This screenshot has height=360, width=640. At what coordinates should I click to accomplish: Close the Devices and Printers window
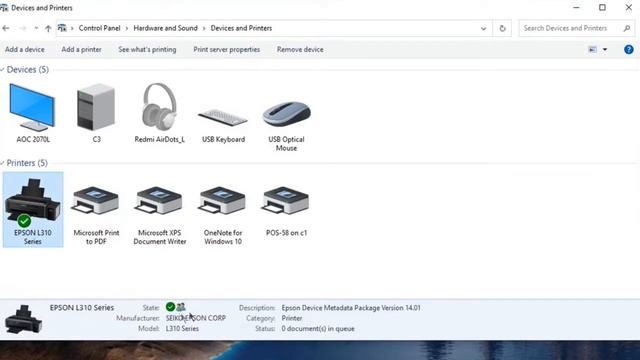(629, 7)
